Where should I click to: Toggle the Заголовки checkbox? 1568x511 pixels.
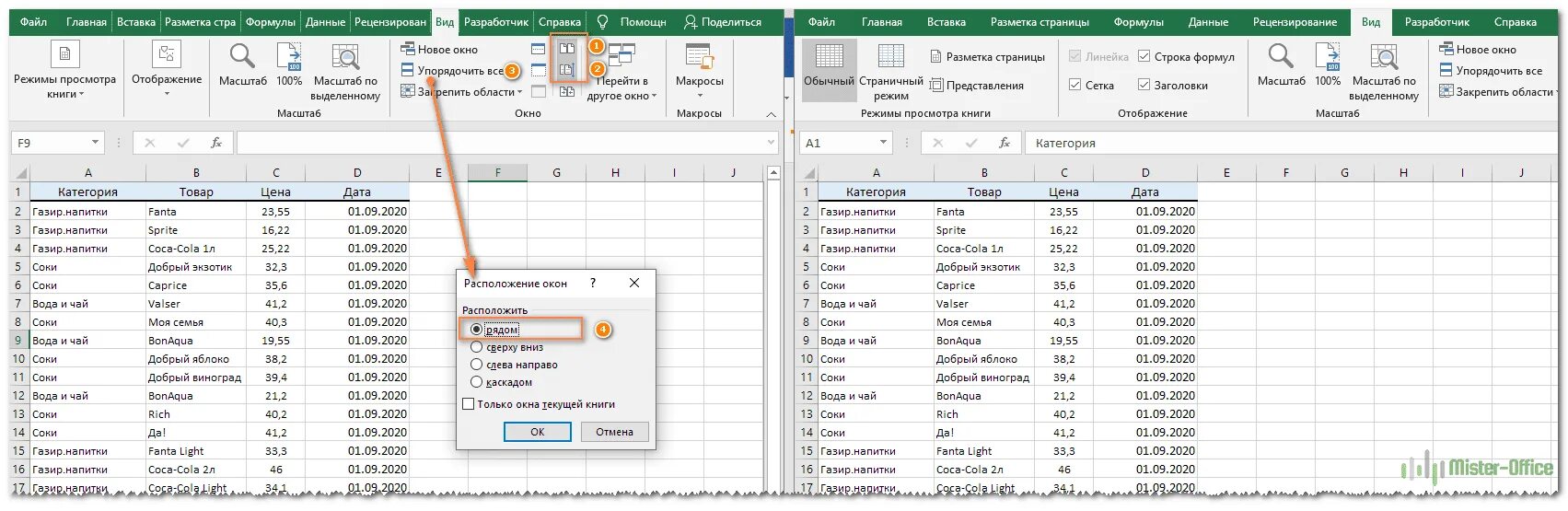(1144, 85)
